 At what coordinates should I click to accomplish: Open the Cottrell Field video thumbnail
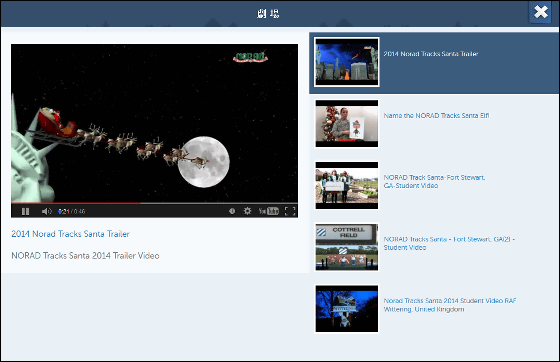(x=346, y=247)
